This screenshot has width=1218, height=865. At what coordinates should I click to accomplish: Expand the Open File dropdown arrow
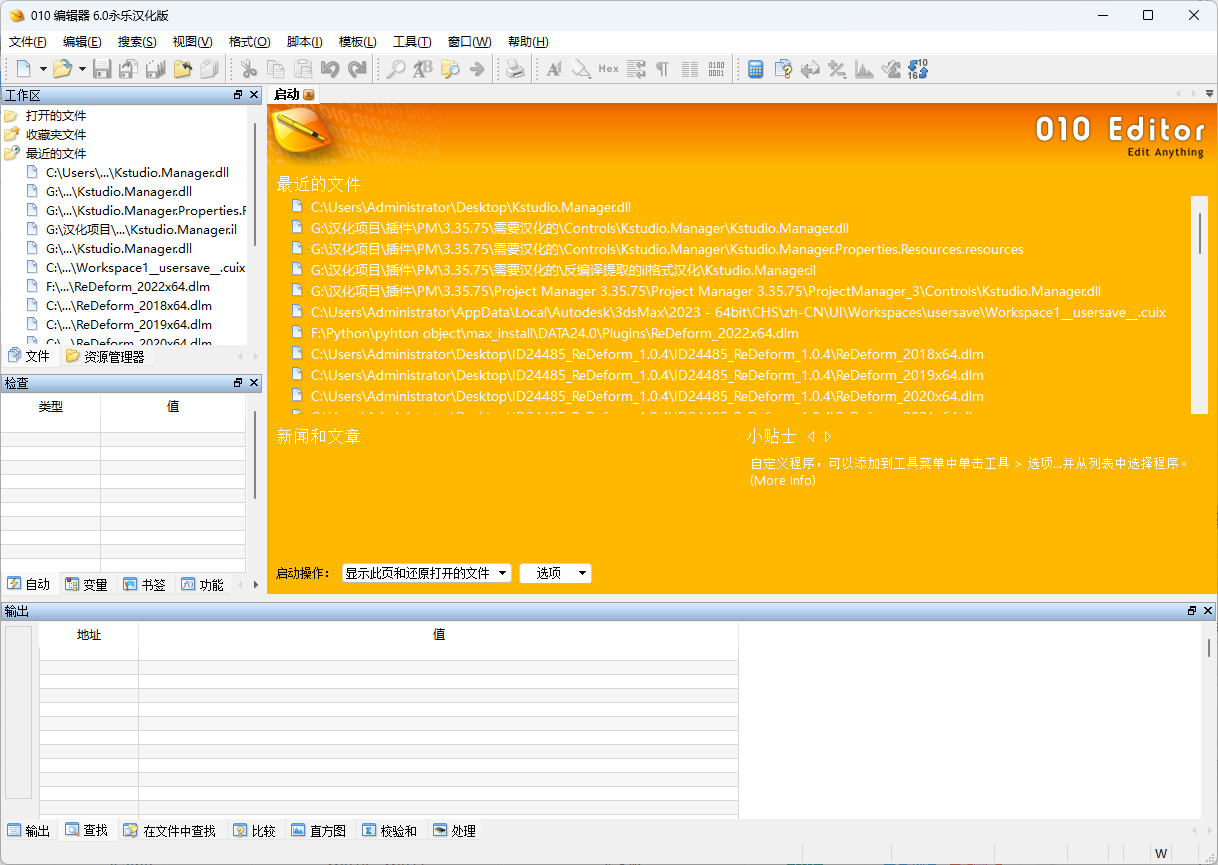pyautogui.click(x=82, y=69)
